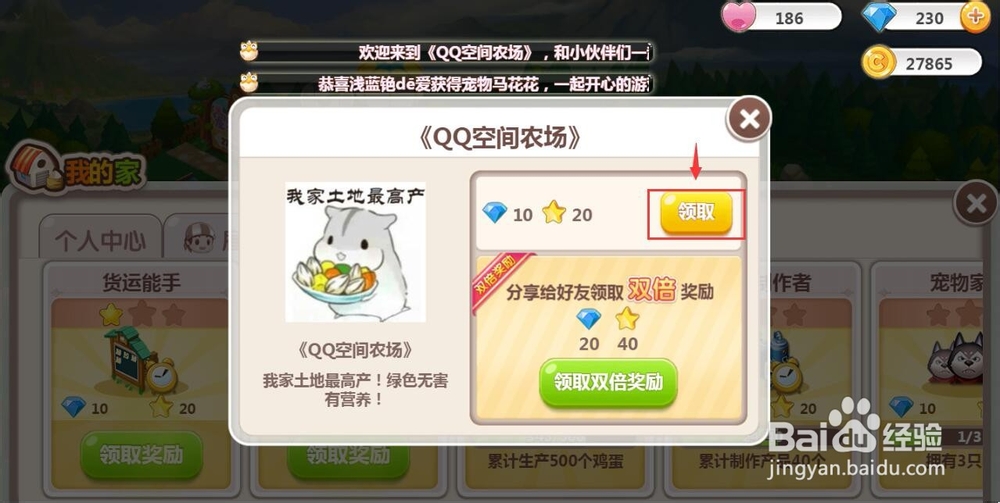The image size is (1000, 503).
Task: Close the QQ空间农场 share dialog
Action: (x=749, y=119)
